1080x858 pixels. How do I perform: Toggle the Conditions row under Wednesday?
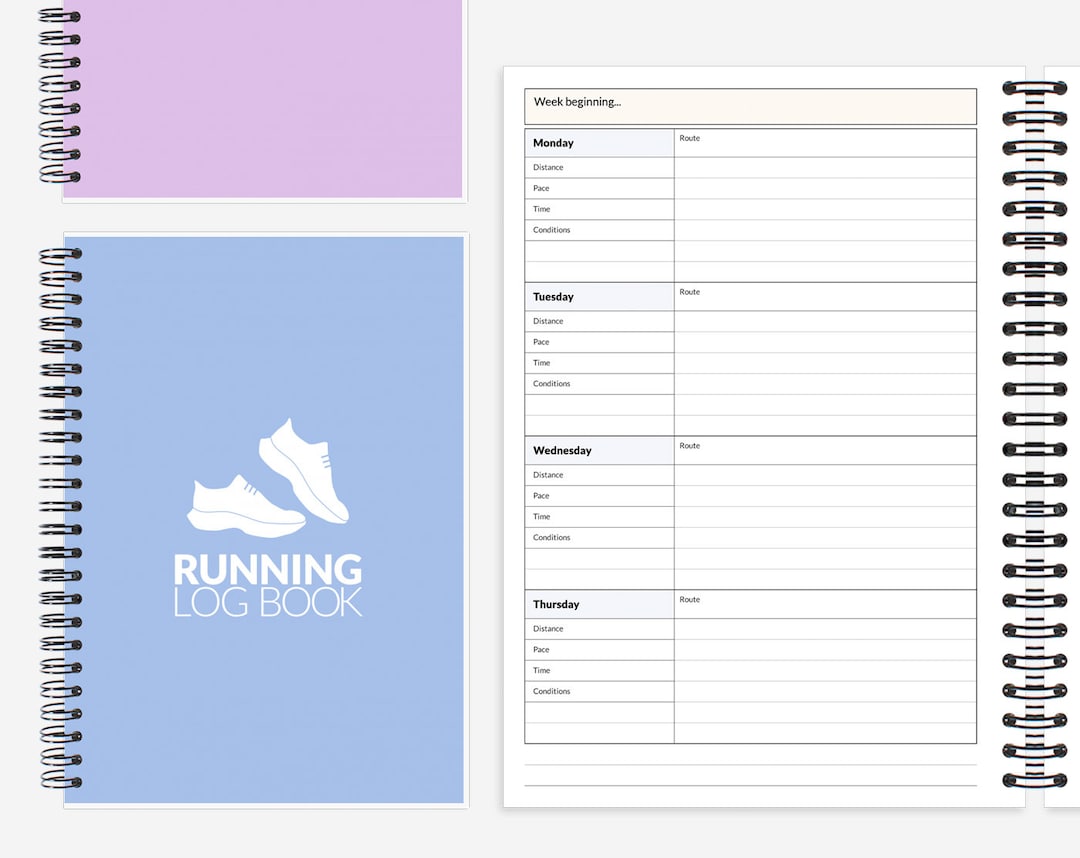tap(551, 537)
